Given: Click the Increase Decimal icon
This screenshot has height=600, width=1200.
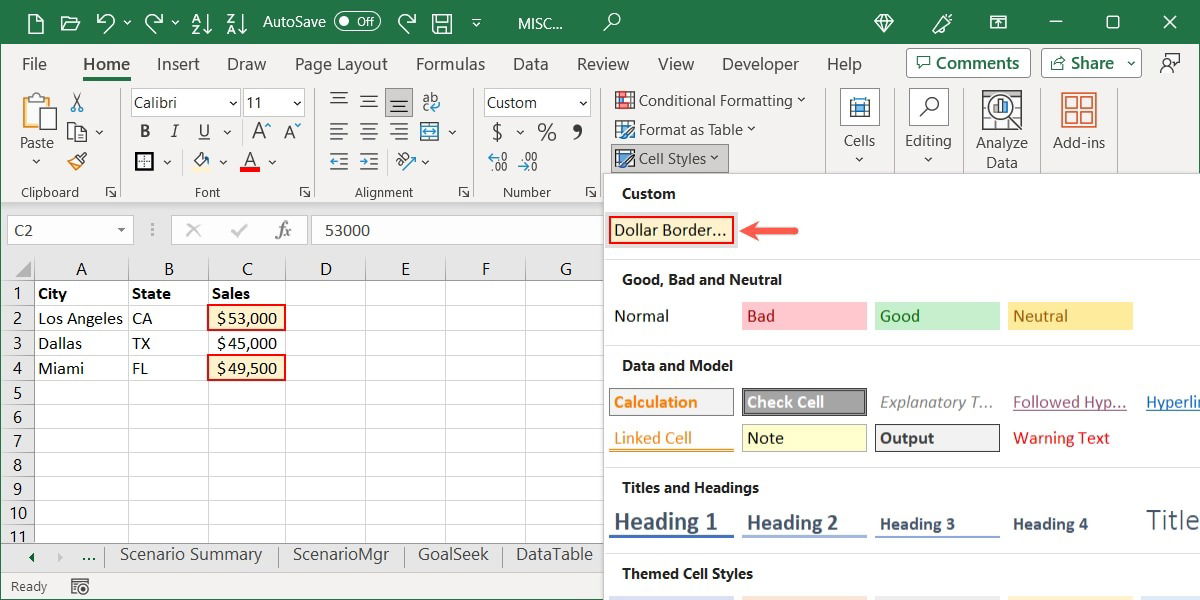Looking at the screenshot, I should click(496, 161).
